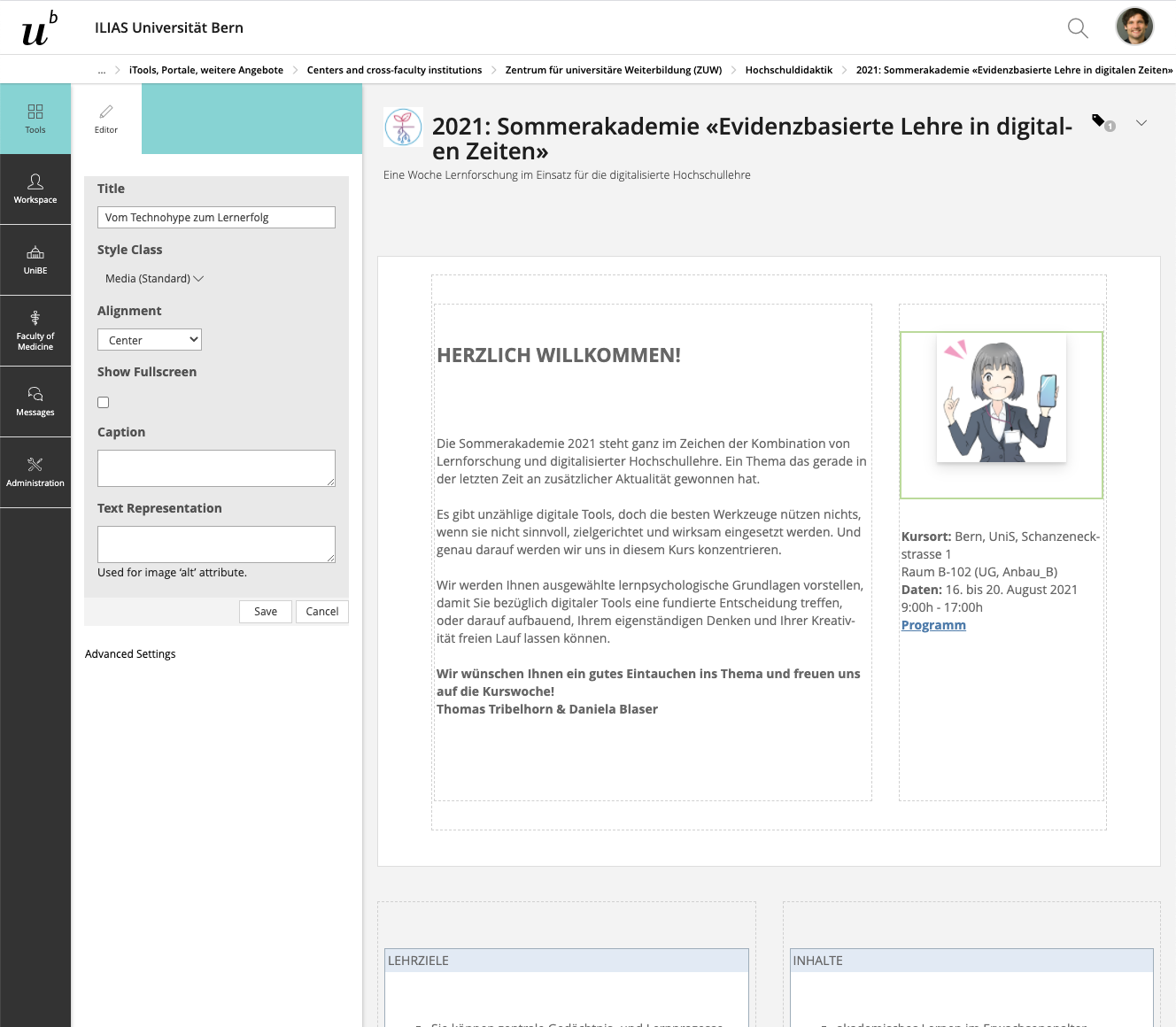Click the Save button
This screenshot has width=1176, height=1027.
coord(266,612)
